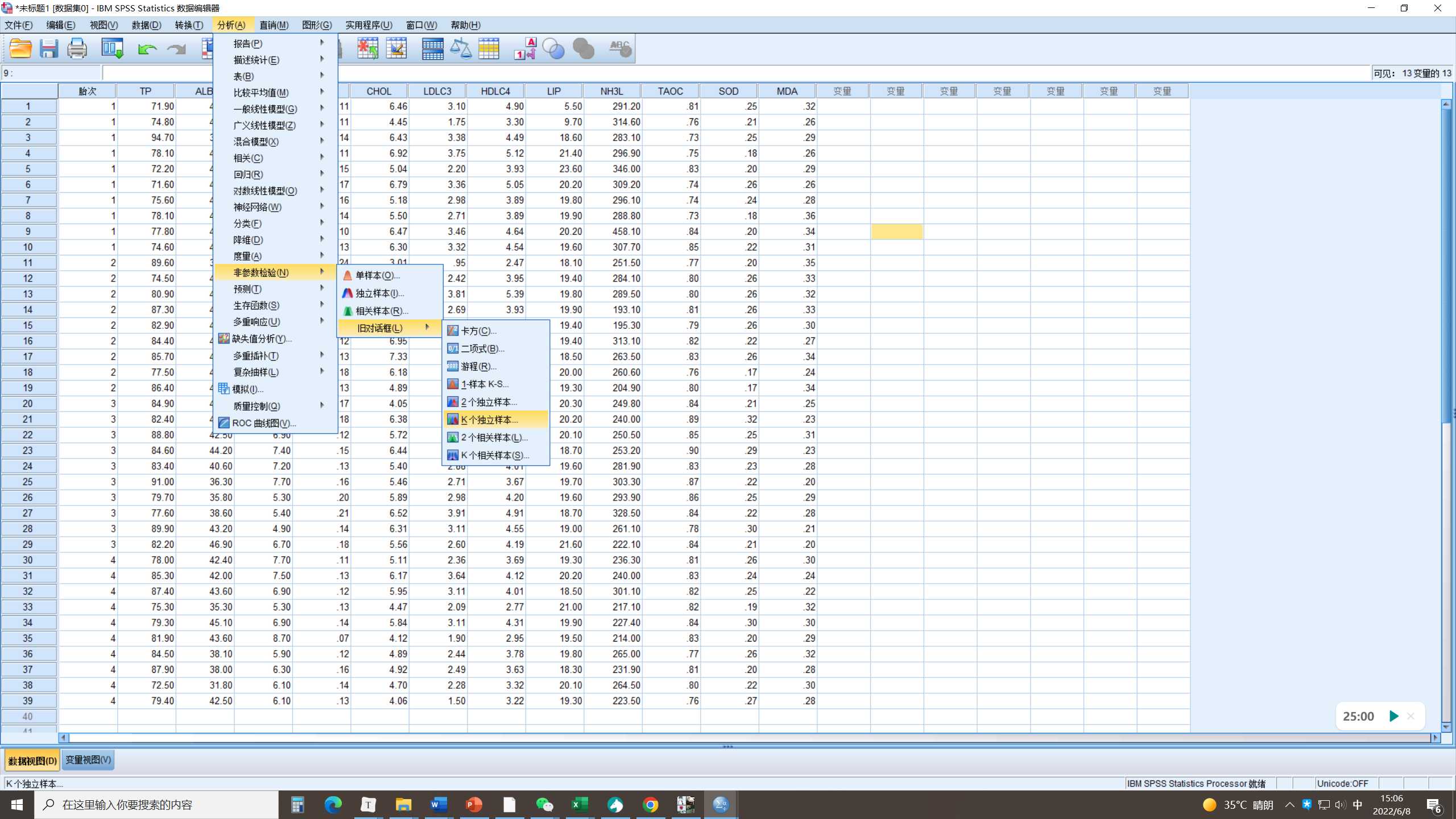1456x819 pixels.
Task: Expand Regression (回归) submenu
Action: click(x=275, y=174)
